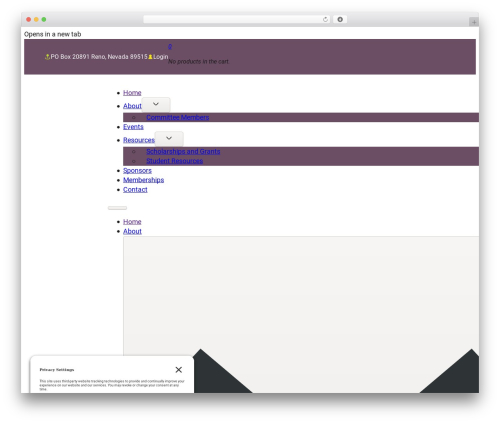Open the Committee Members link

click(178, 117)
